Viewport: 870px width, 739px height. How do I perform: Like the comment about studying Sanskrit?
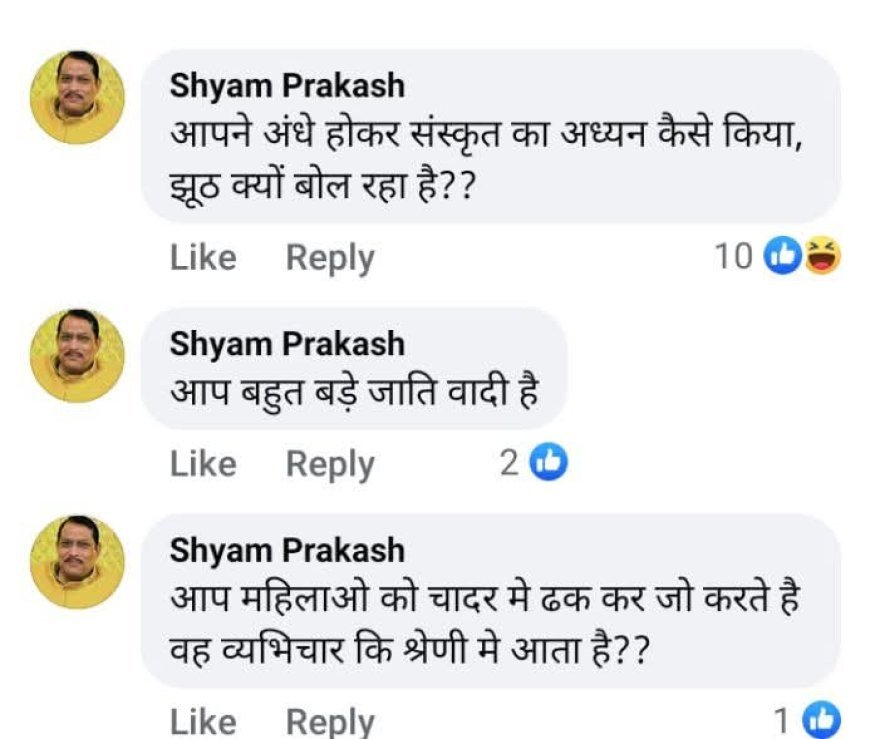[x=203, y=258]
